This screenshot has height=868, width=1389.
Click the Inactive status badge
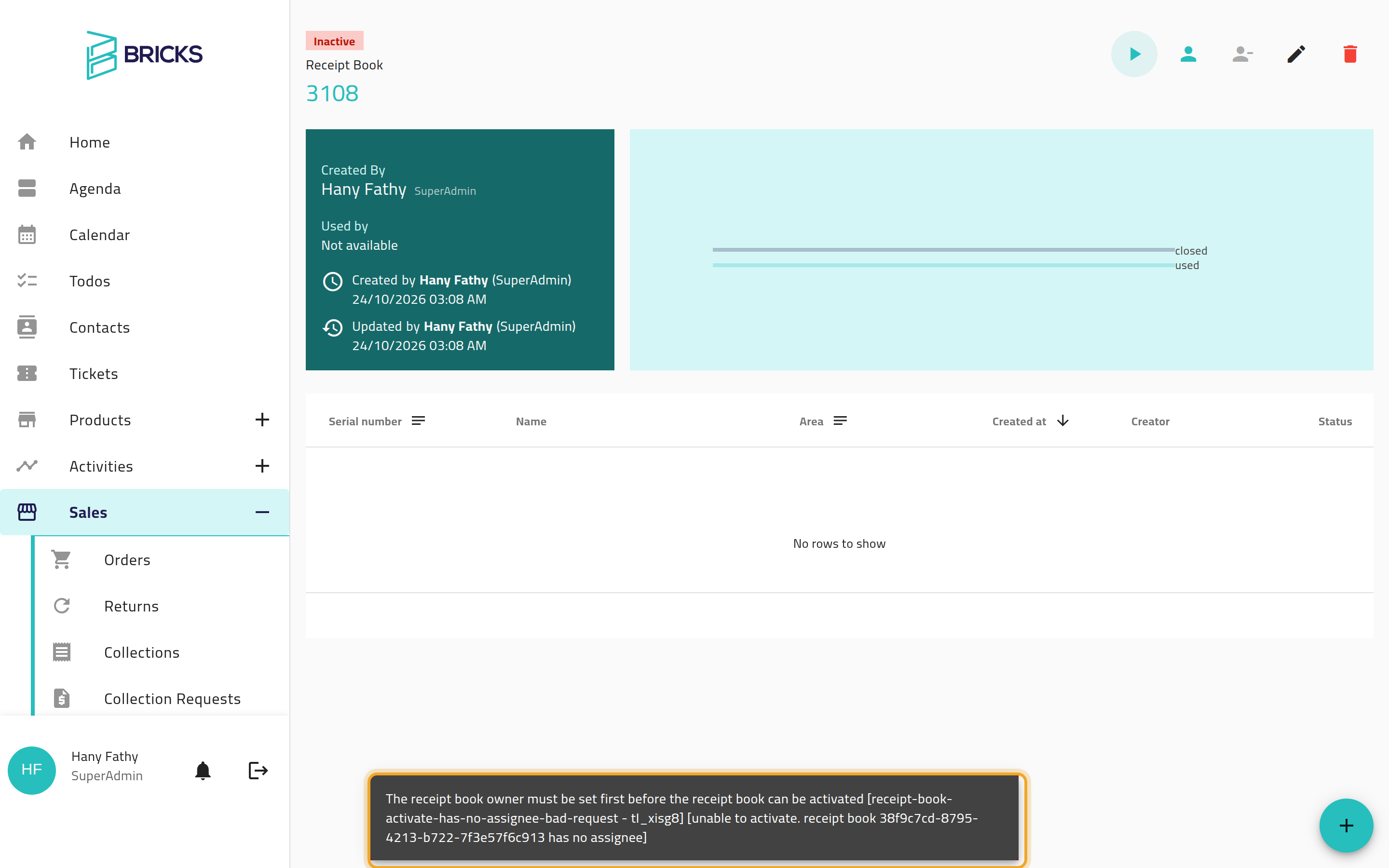(x=334, y=41)
